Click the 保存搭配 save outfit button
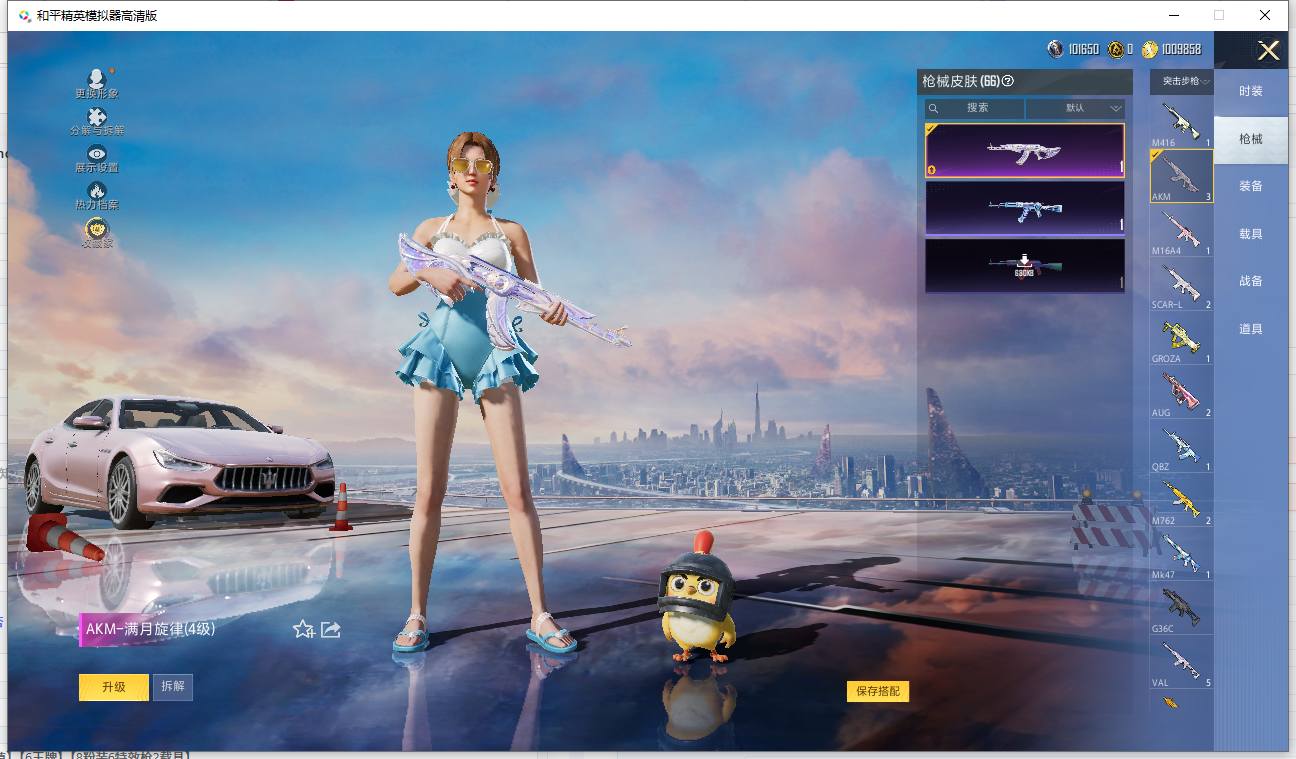The image size is (1296, 759). (878, 691)
